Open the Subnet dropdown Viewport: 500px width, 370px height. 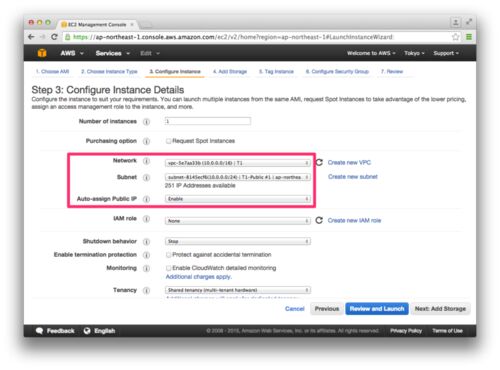click(238, 177)
